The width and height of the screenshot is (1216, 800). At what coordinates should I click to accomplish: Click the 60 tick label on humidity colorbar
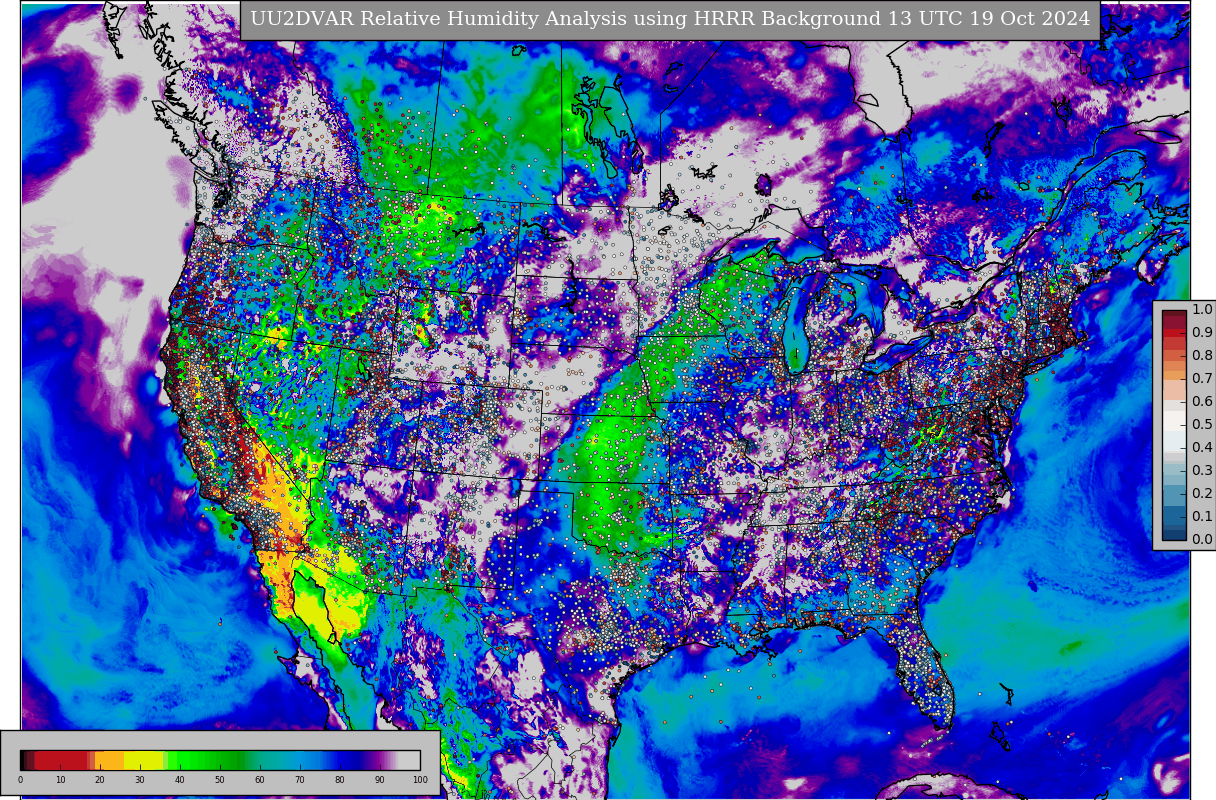259,780
